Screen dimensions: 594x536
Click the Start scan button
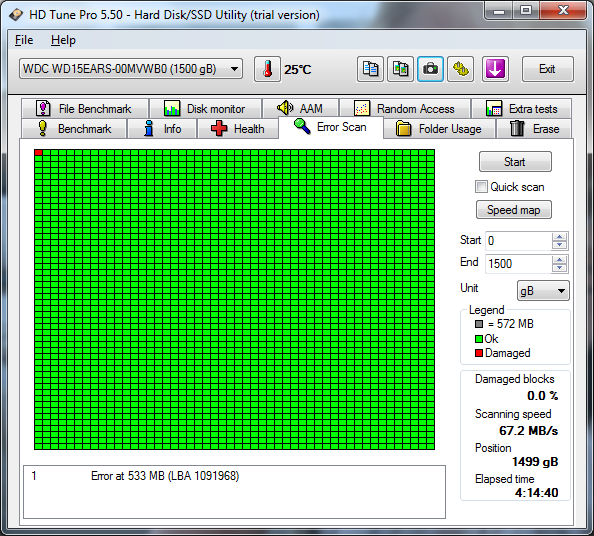coord(515,162)
